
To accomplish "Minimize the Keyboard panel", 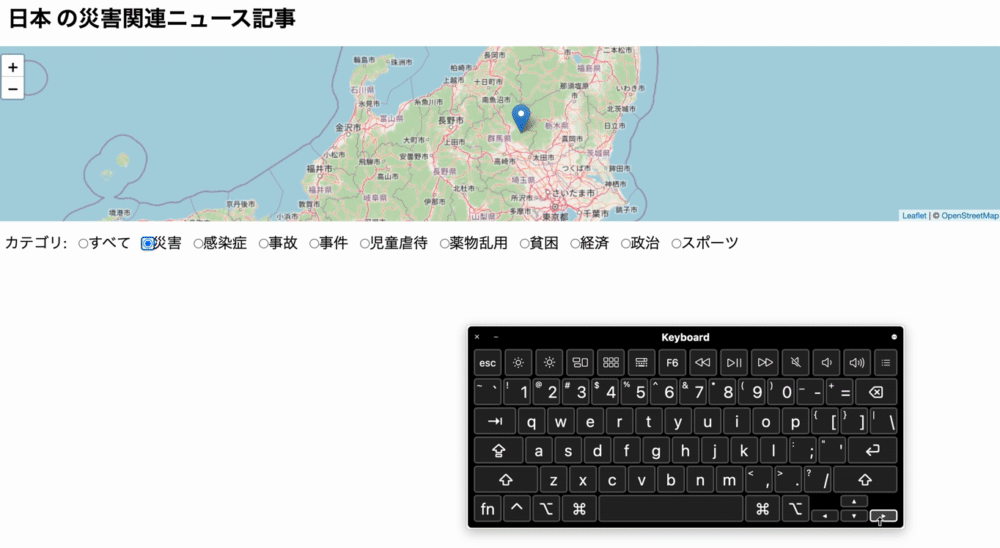I will coord(496,337).
